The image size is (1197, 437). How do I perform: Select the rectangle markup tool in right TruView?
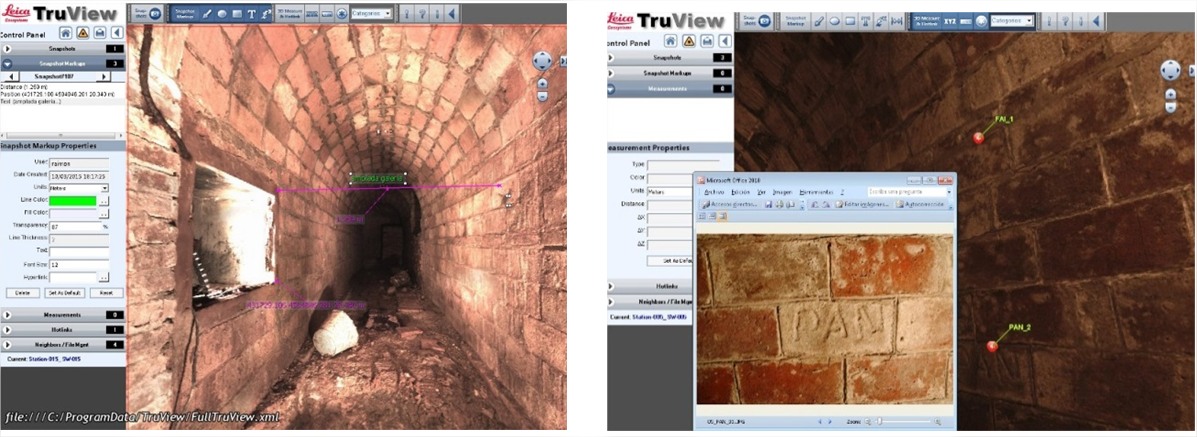850,21
